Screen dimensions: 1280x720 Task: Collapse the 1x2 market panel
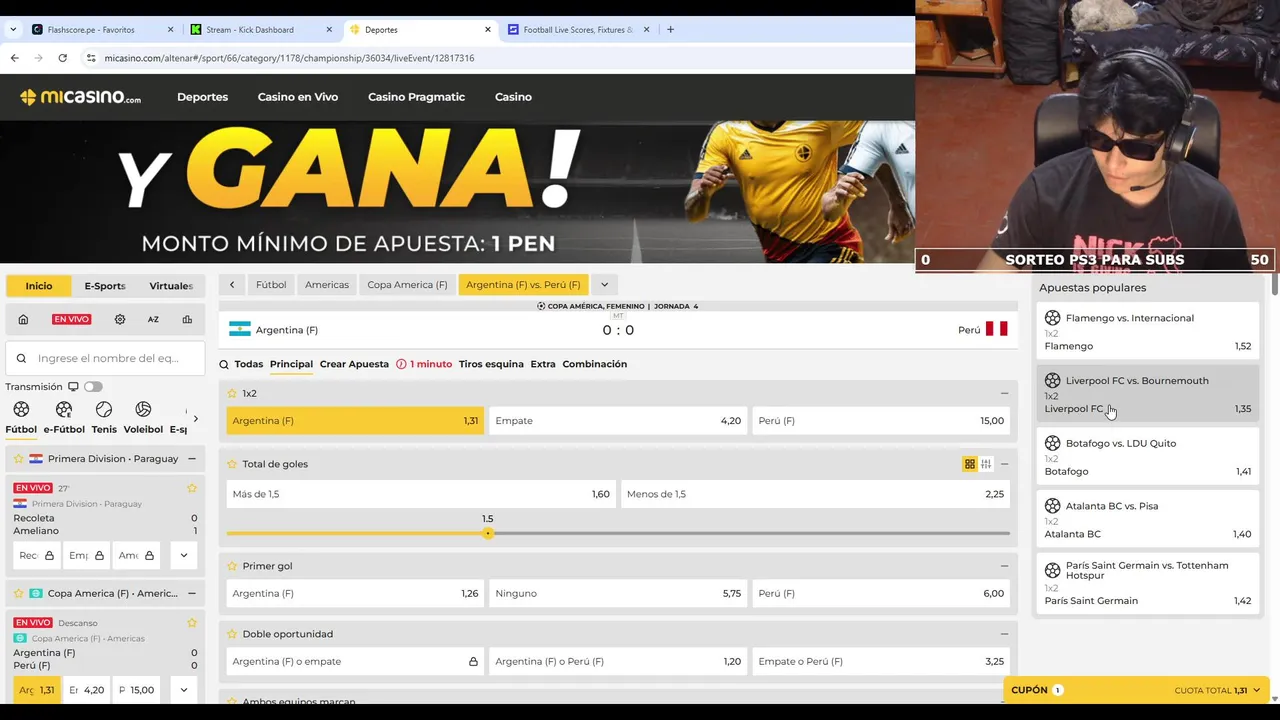pos(1004,394)
